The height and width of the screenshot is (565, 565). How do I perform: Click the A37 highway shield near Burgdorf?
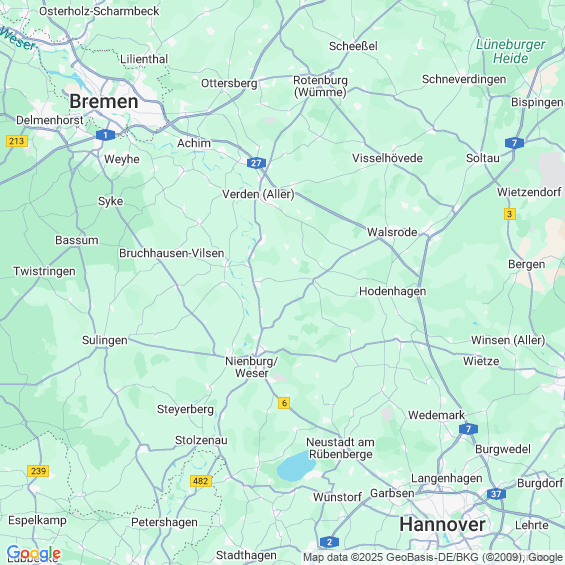tap(496, 494)
